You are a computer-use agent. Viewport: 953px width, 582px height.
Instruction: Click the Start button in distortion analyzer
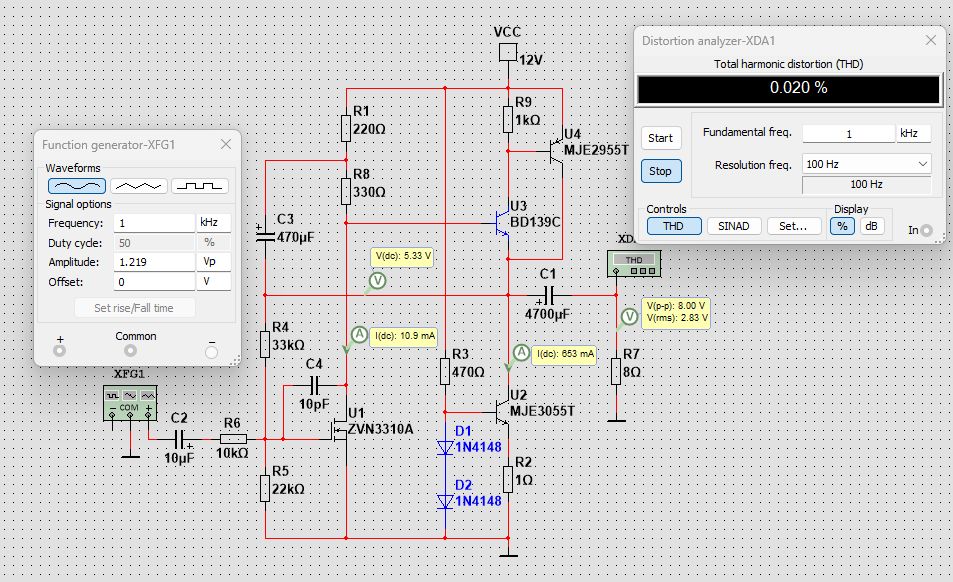pyautogui.click(x=661, y=138)
